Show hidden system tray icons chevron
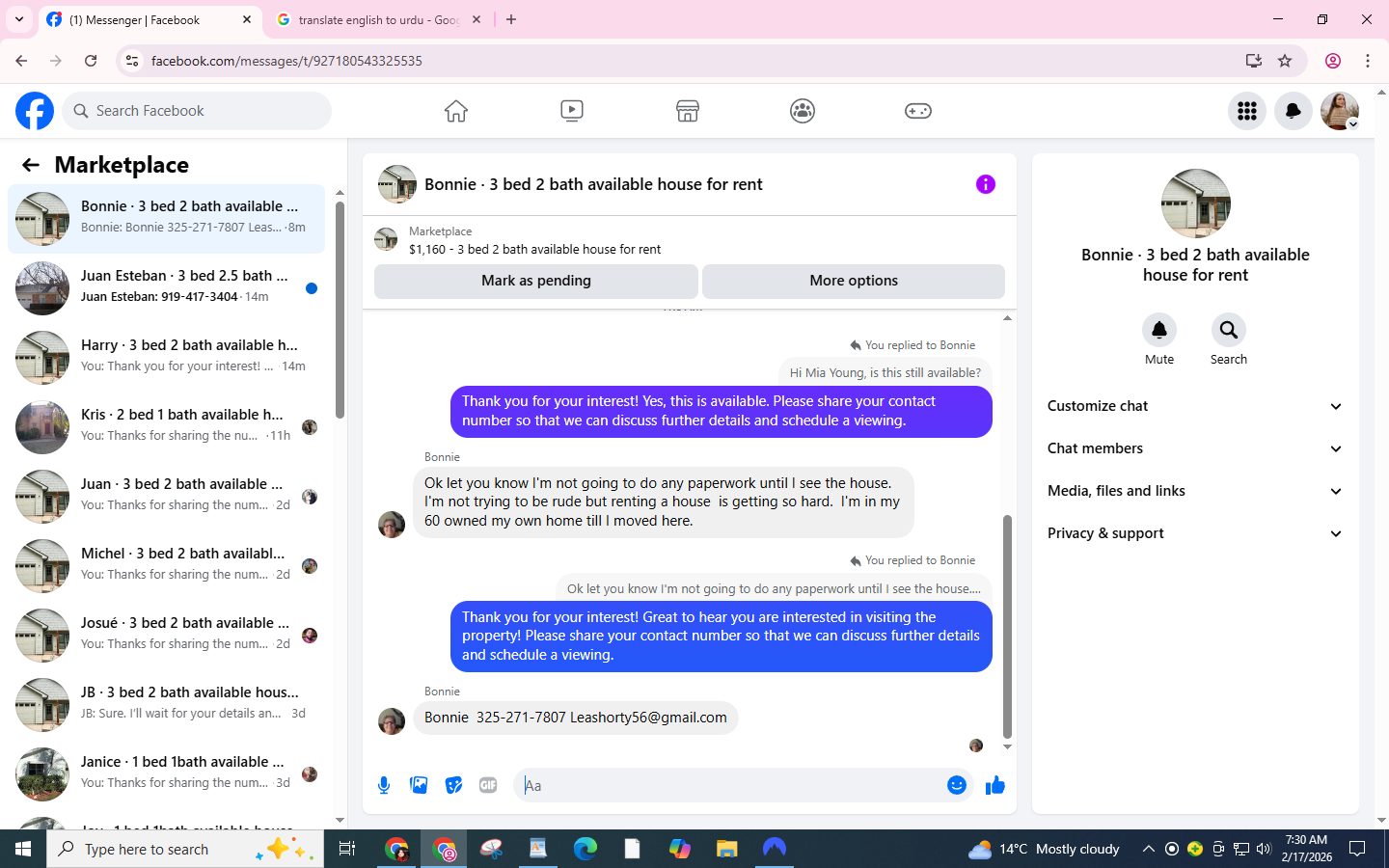 pos(1148,849)
